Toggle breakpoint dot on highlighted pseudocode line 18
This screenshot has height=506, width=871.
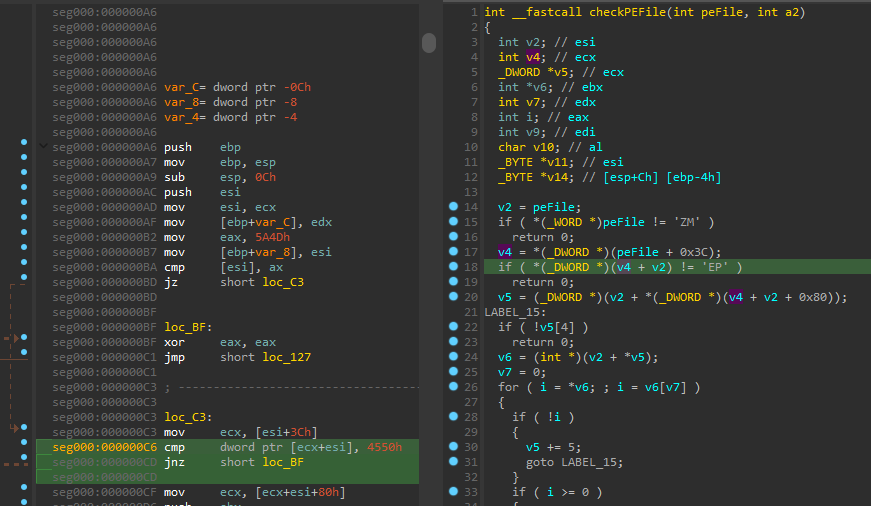pyautogui.click(x=453, y=267)
